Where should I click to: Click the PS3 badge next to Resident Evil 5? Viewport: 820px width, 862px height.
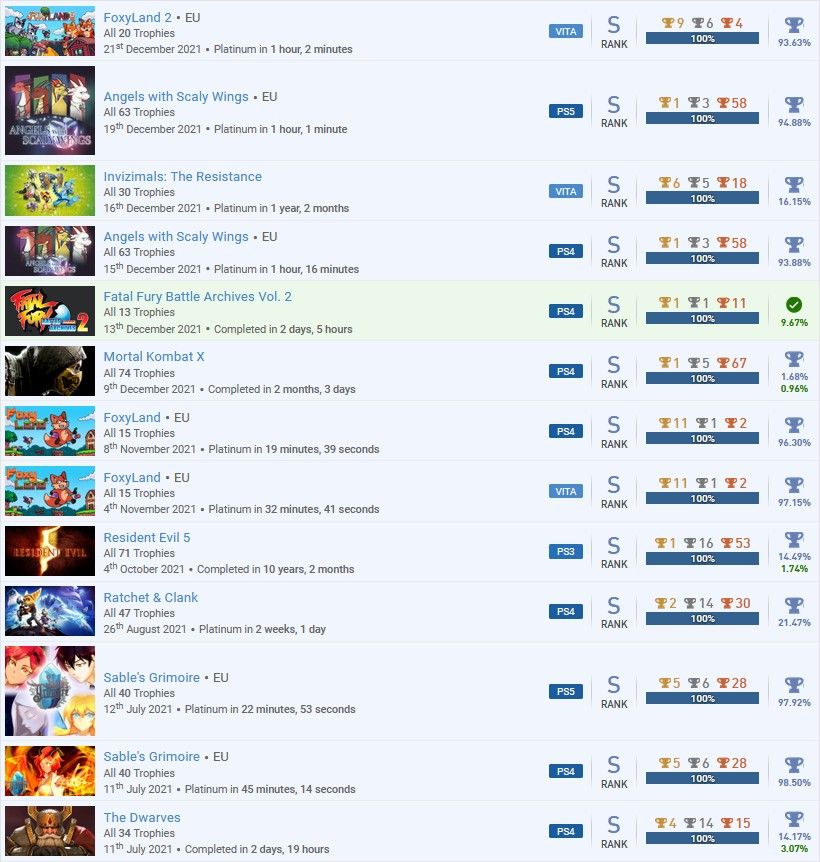566,551
